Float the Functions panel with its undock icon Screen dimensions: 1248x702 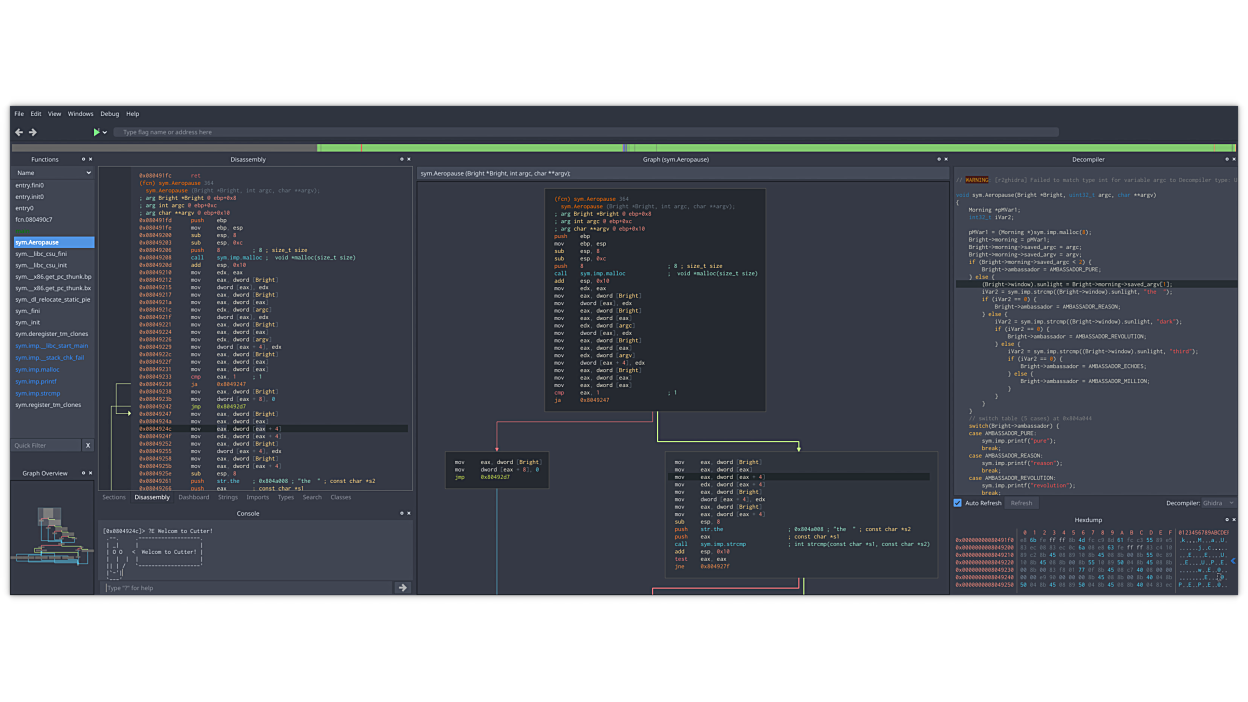tap(83, 159)
